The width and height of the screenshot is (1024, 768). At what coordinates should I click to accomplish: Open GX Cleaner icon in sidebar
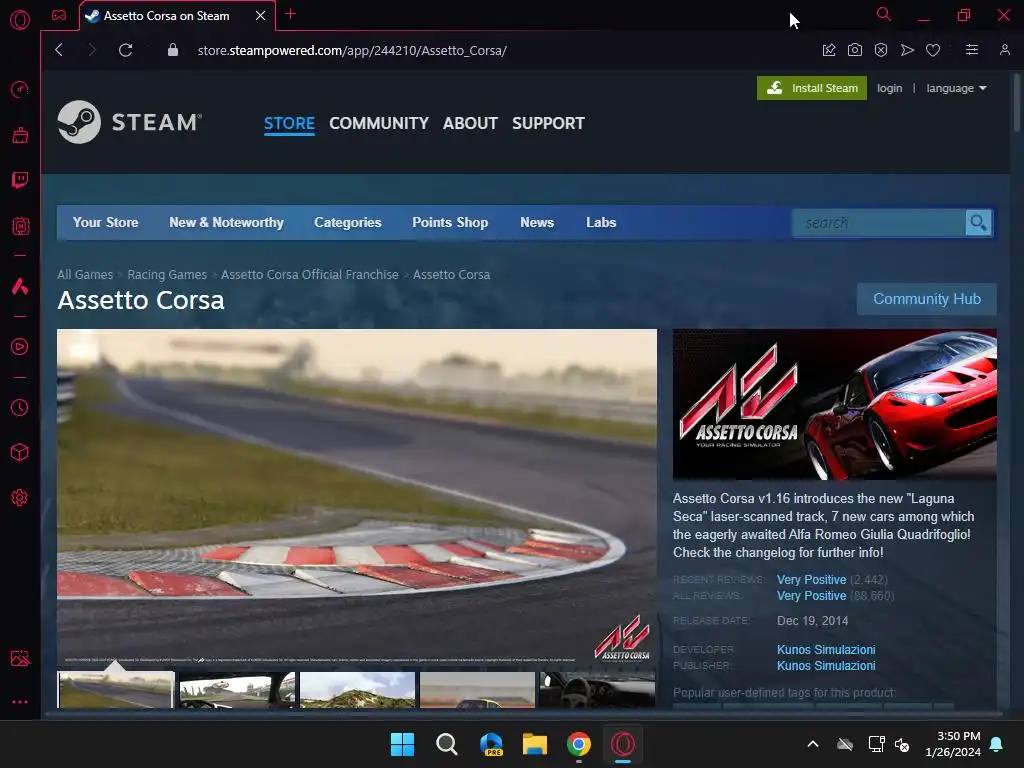(20, 135)
